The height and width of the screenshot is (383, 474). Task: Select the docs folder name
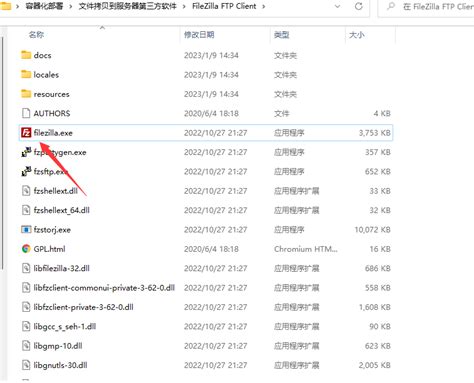[x=42, y=55]
